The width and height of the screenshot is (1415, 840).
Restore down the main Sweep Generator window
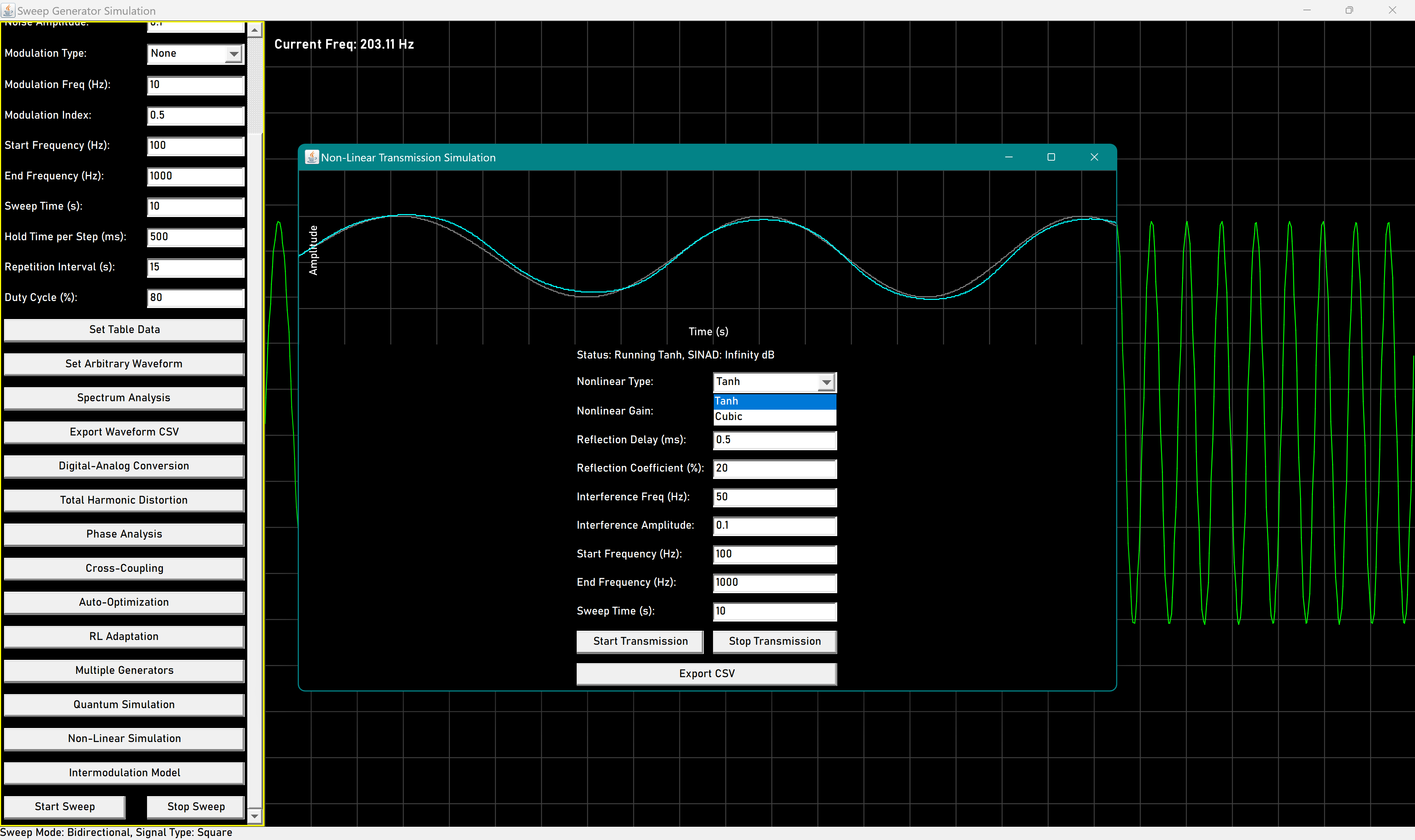1349,10
